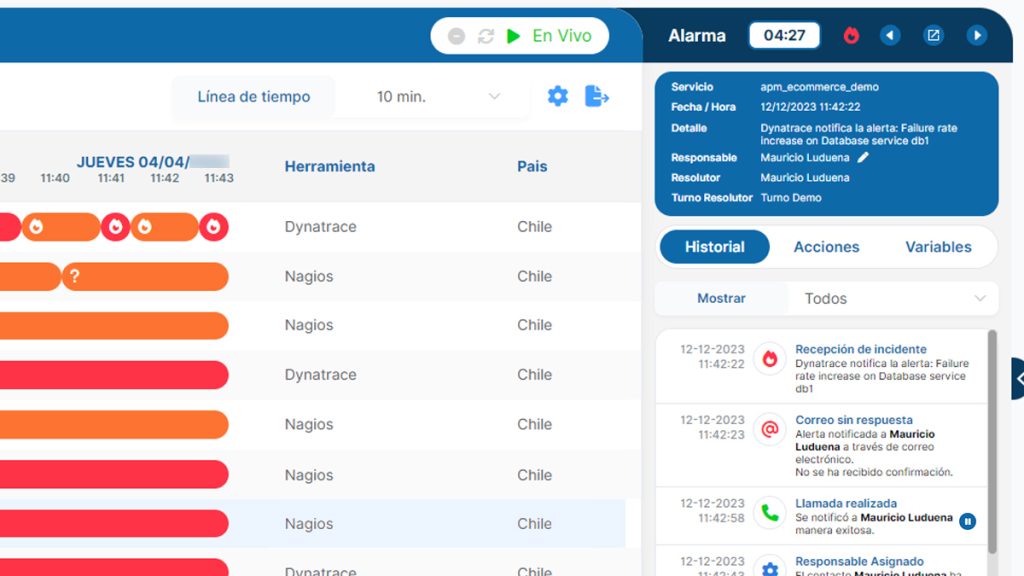This screenshot has width=1024, height=576.
Task: Click question mark marker on Nagios timeline bar
Action: [x=74, y=276]
